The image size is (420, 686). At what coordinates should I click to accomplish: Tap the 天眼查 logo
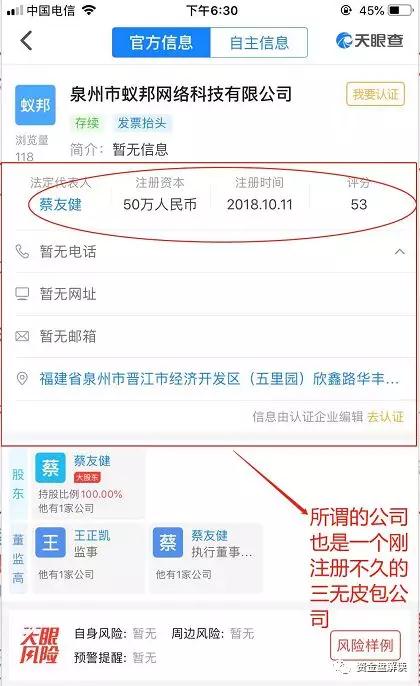[x=370, y=41]
